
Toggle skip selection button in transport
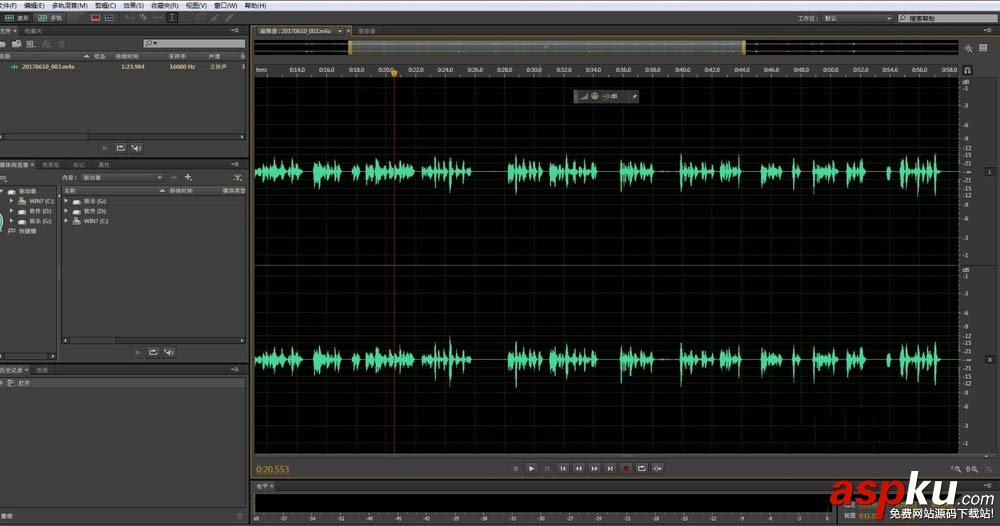658,469
